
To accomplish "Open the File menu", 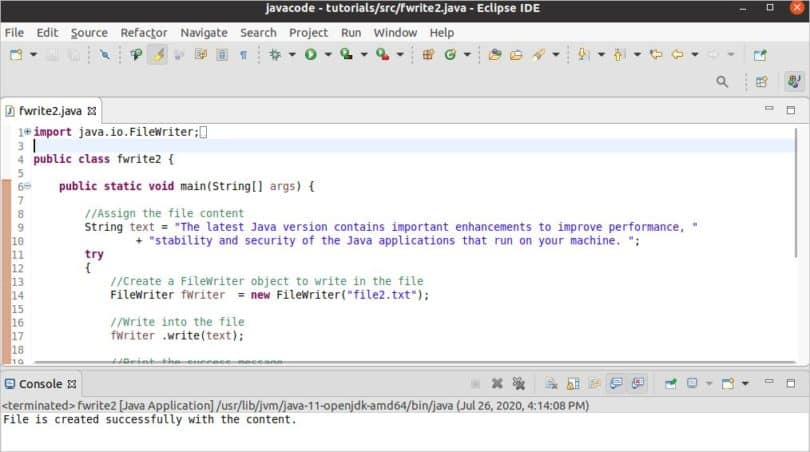I will (14, 33).
